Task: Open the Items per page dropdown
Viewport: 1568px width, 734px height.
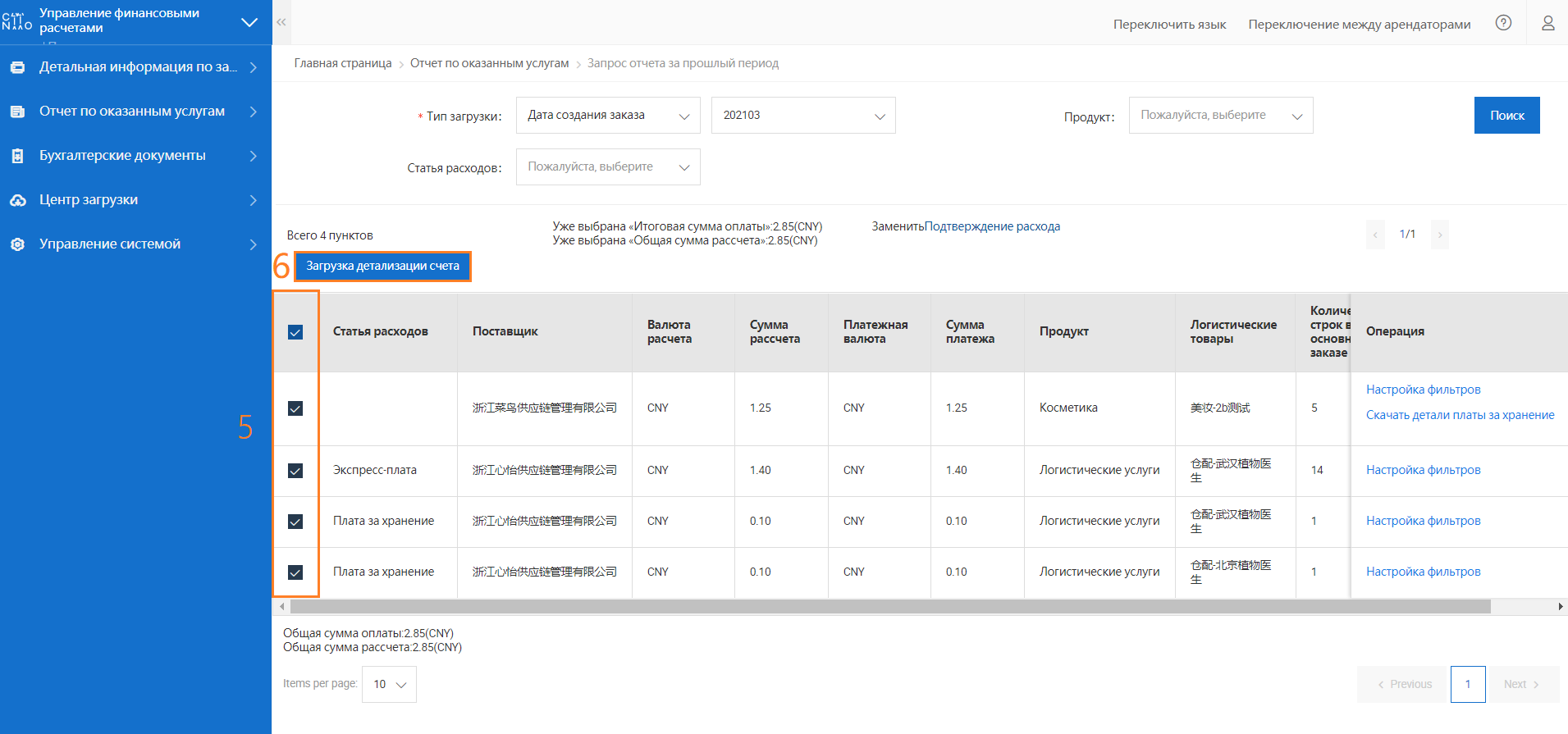Action: 389,685
